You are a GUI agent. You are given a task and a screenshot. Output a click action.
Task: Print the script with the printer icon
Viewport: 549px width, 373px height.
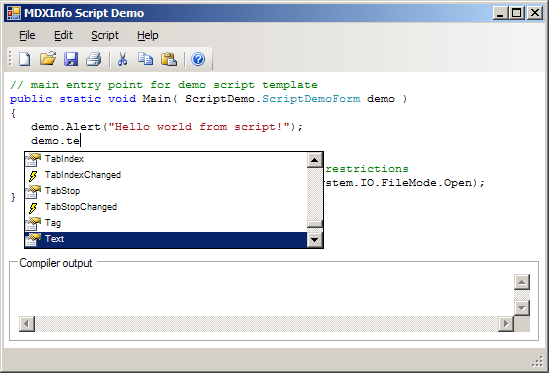pos(93,59)
